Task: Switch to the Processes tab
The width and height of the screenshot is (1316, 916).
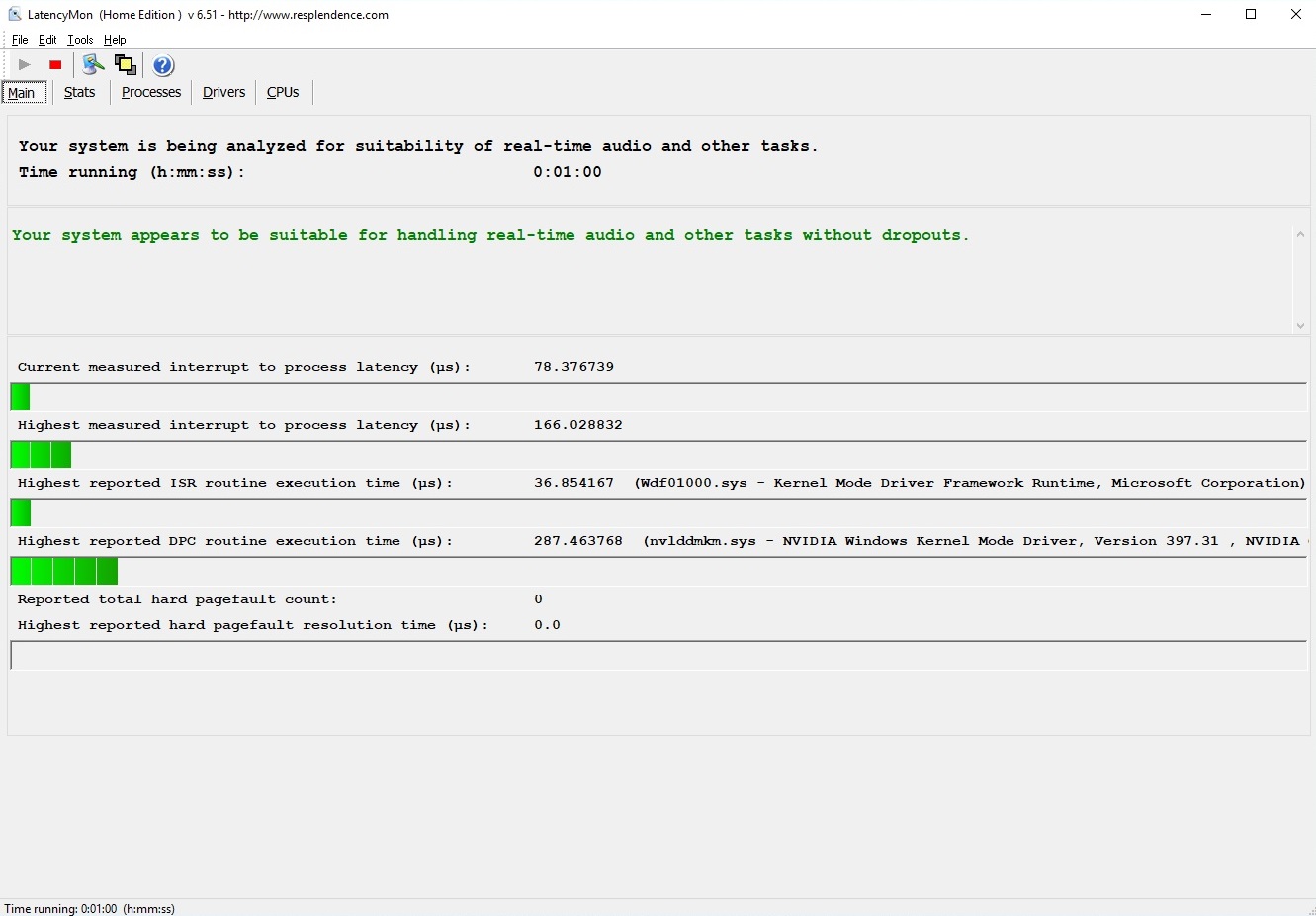Action: pyautogui.click(x=151, y=93)
